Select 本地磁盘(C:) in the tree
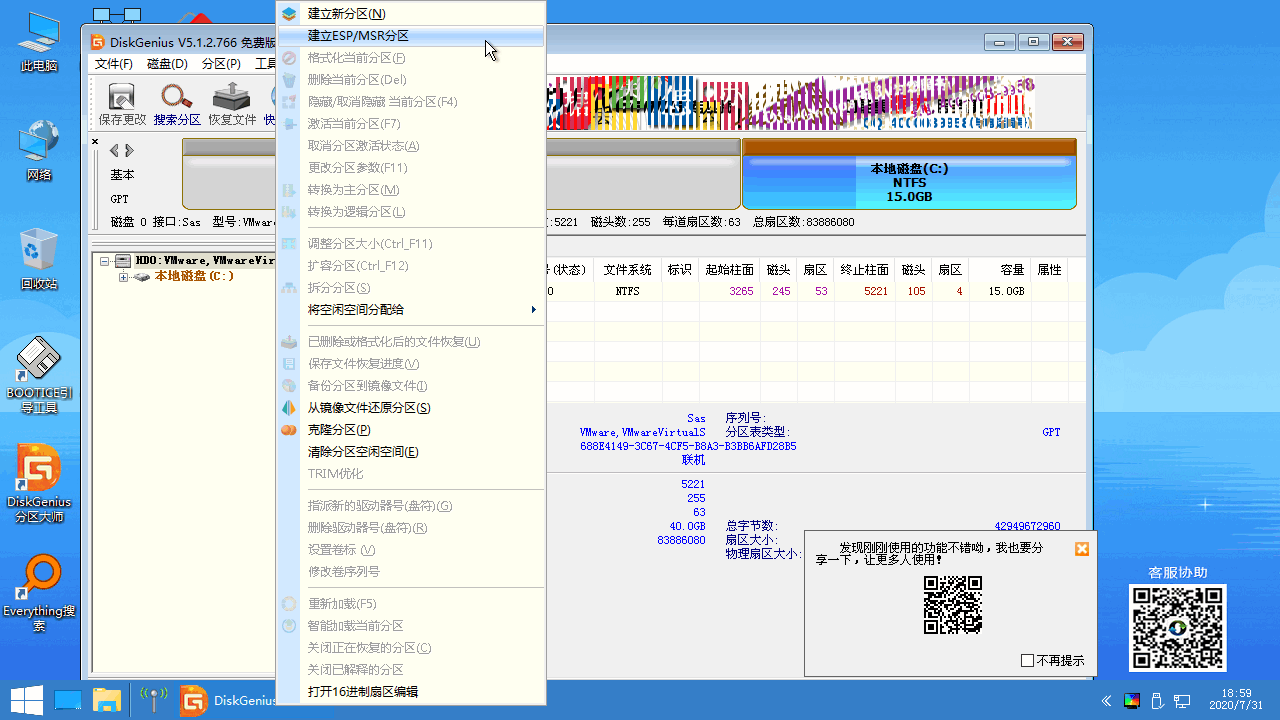 pos(194,276)
